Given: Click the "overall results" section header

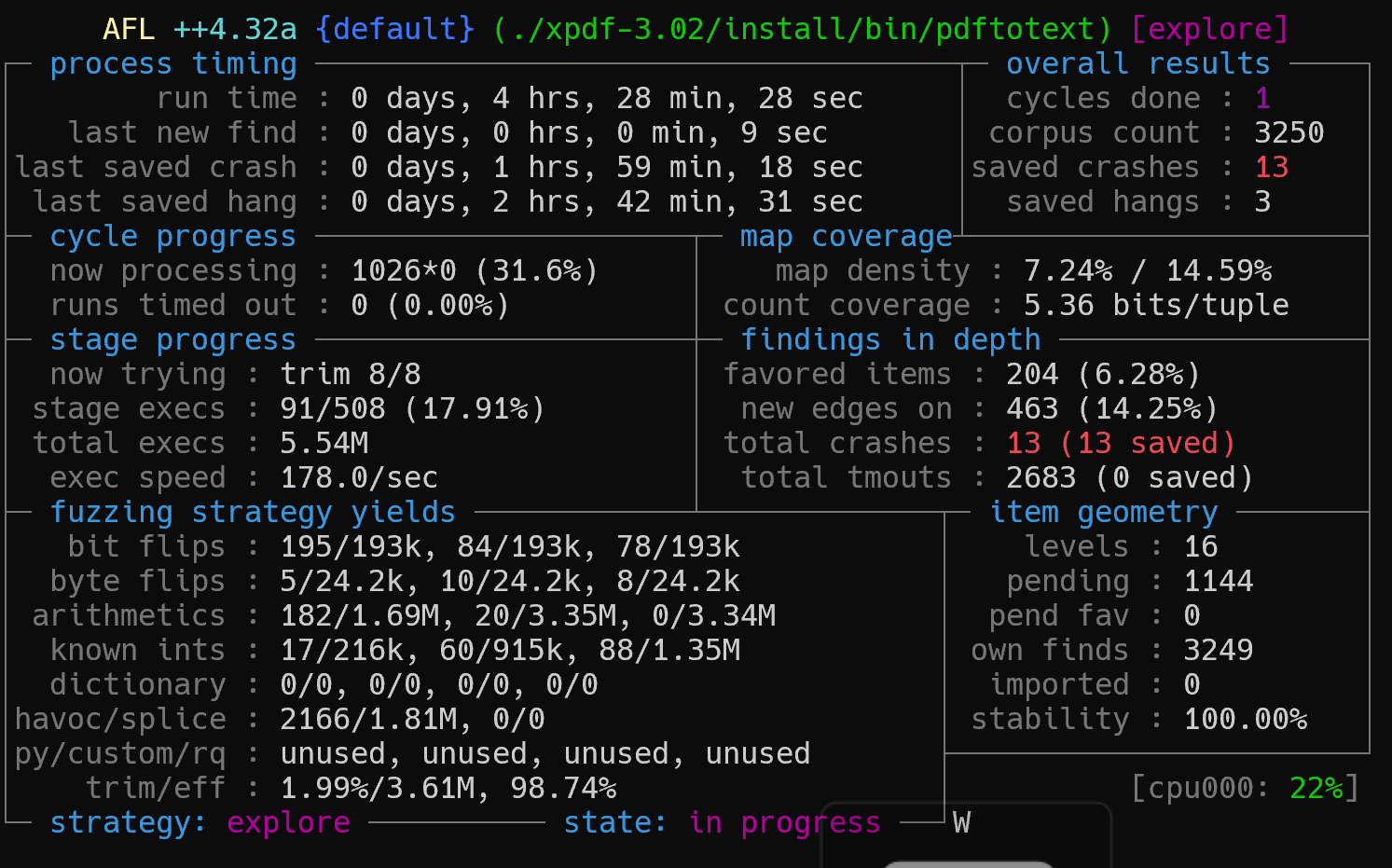Looking at the screenshot, I should point(1137,64).
